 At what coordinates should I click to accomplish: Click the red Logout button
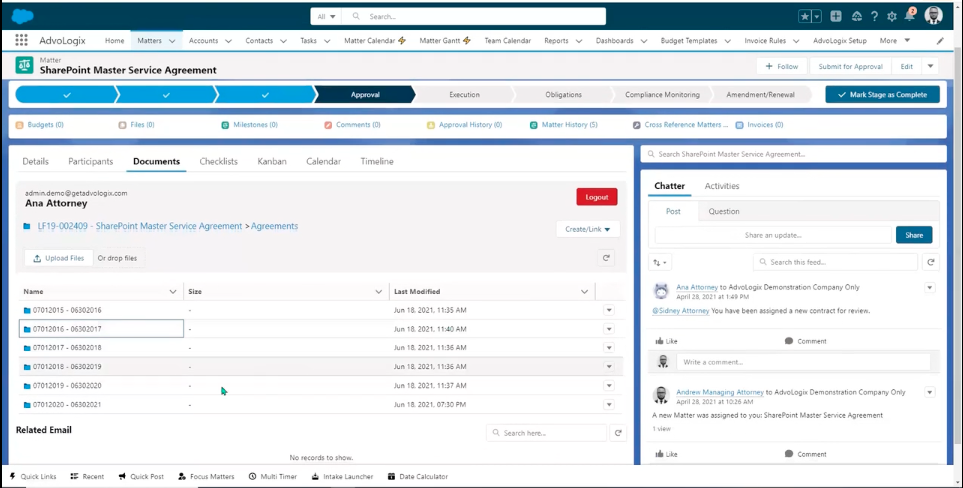point(596,197)
